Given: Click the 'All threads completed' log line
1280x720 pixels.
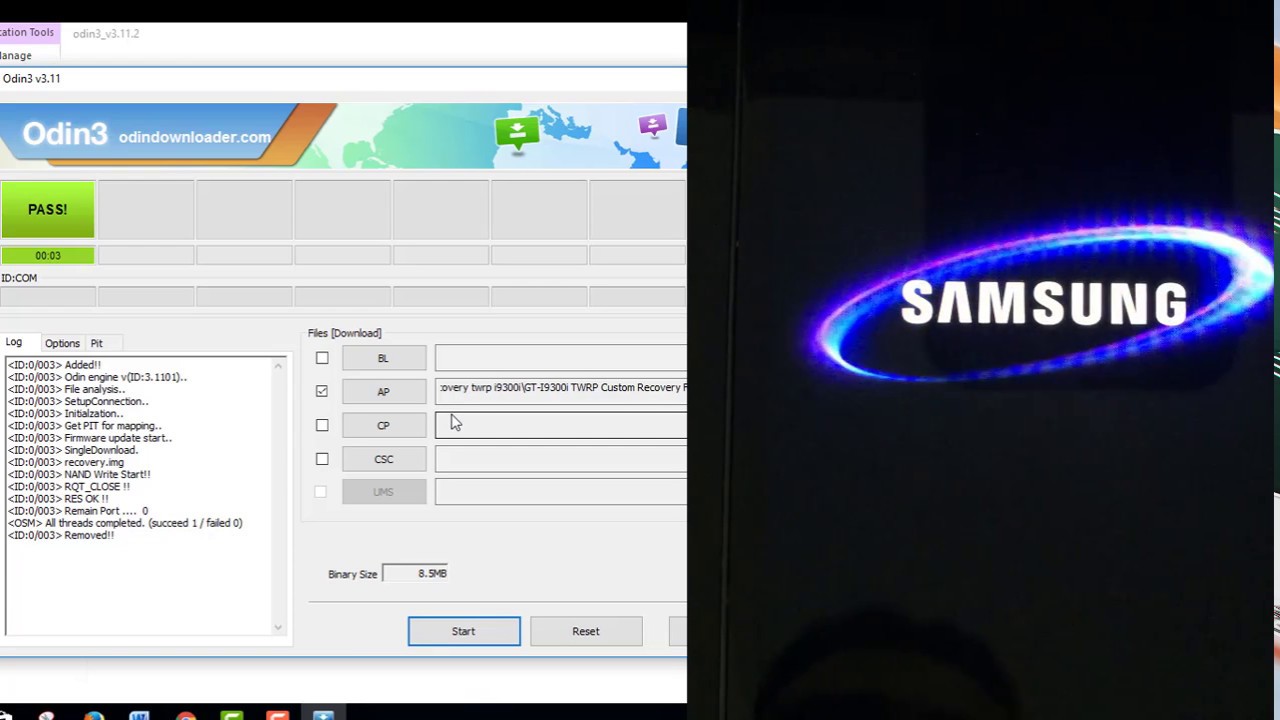Looking at the screenshot, I should coord(125,523).
